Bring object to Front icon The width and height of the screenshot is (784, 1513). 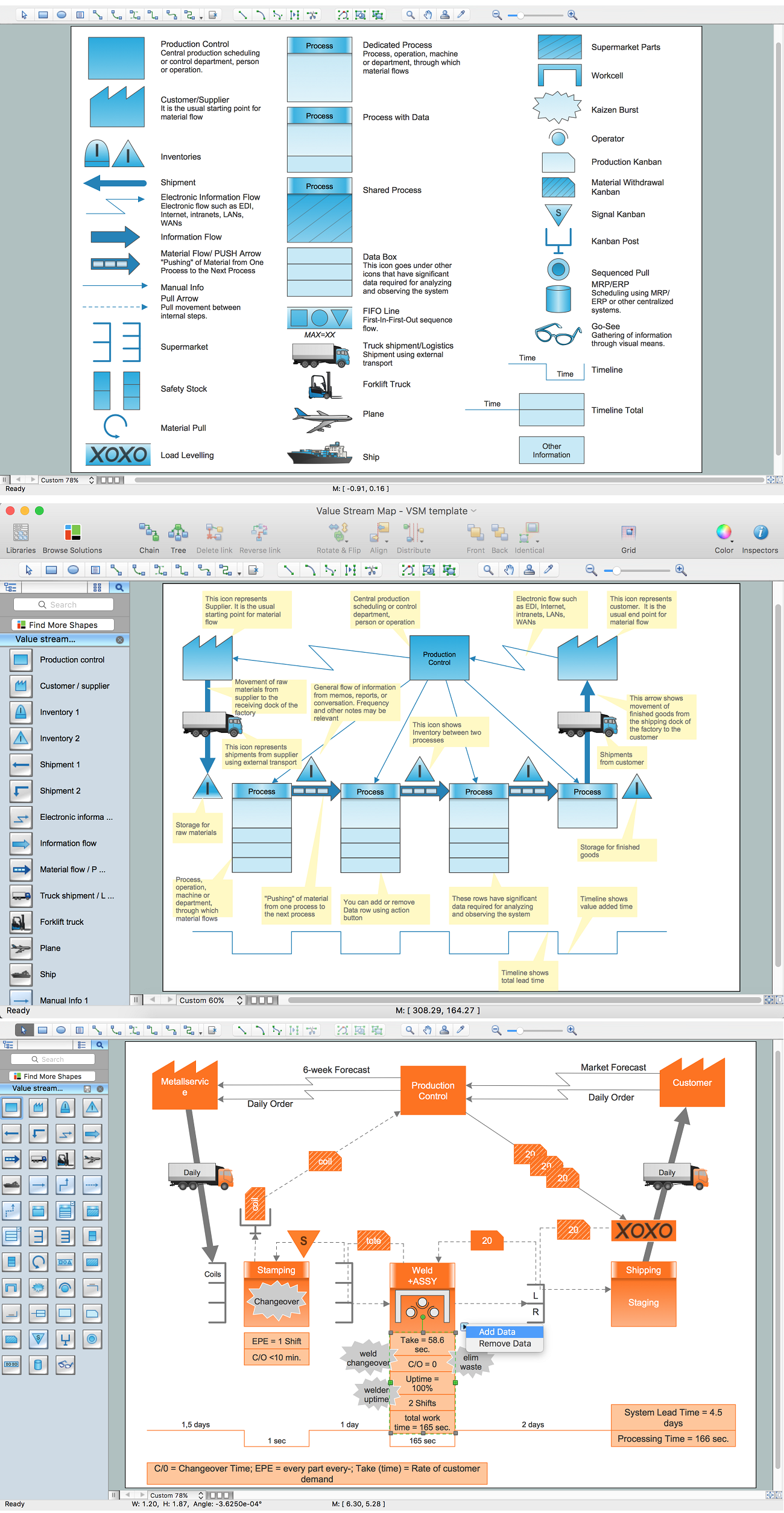point(475,538)
